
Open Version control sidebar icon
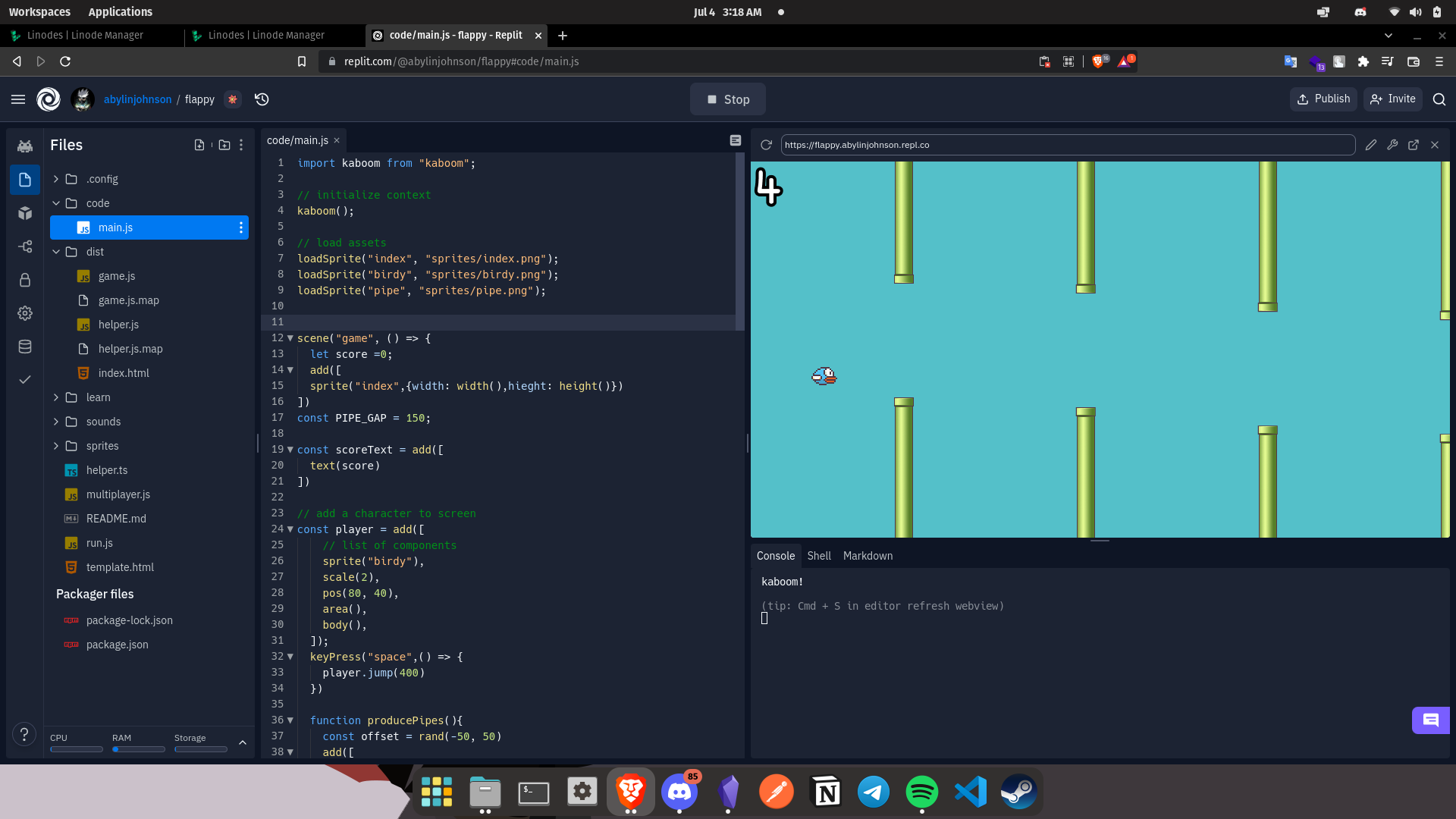click(x=25, y=246)
